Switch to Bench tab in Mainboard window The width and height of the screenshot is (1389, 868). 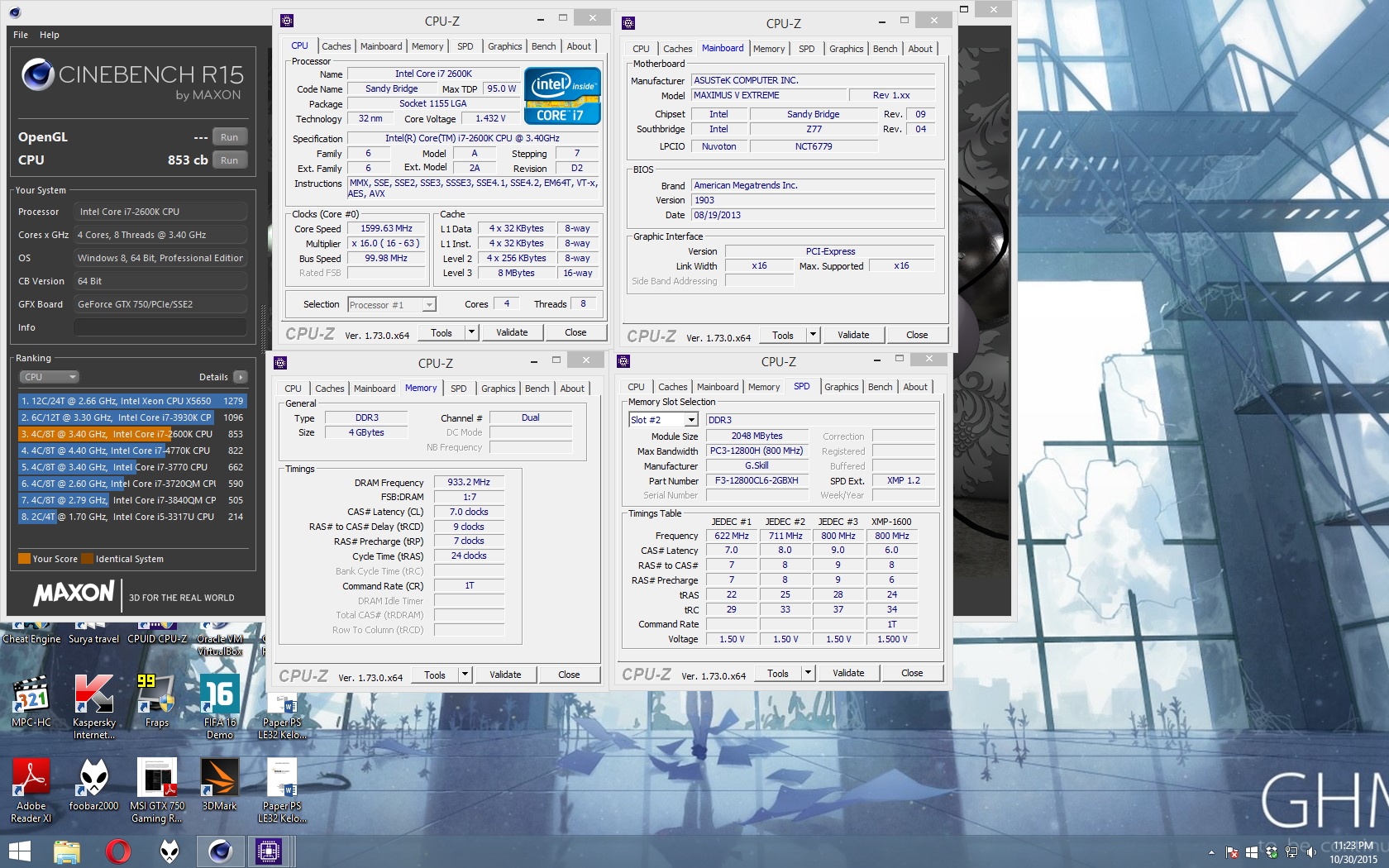pos(885,49)
